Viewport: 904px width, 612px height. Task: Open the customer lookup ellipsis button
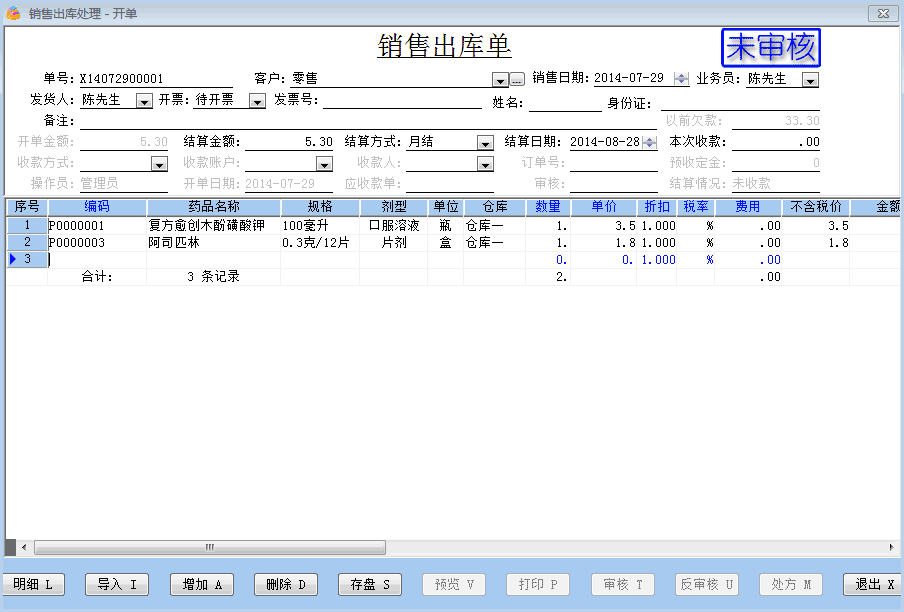[517, 79]
